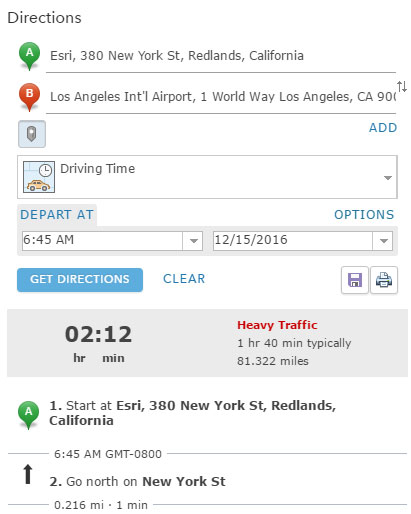Click the GET DIRECTIONS button
The width and height of the screenshot is (411, 514).
point(80,280)
